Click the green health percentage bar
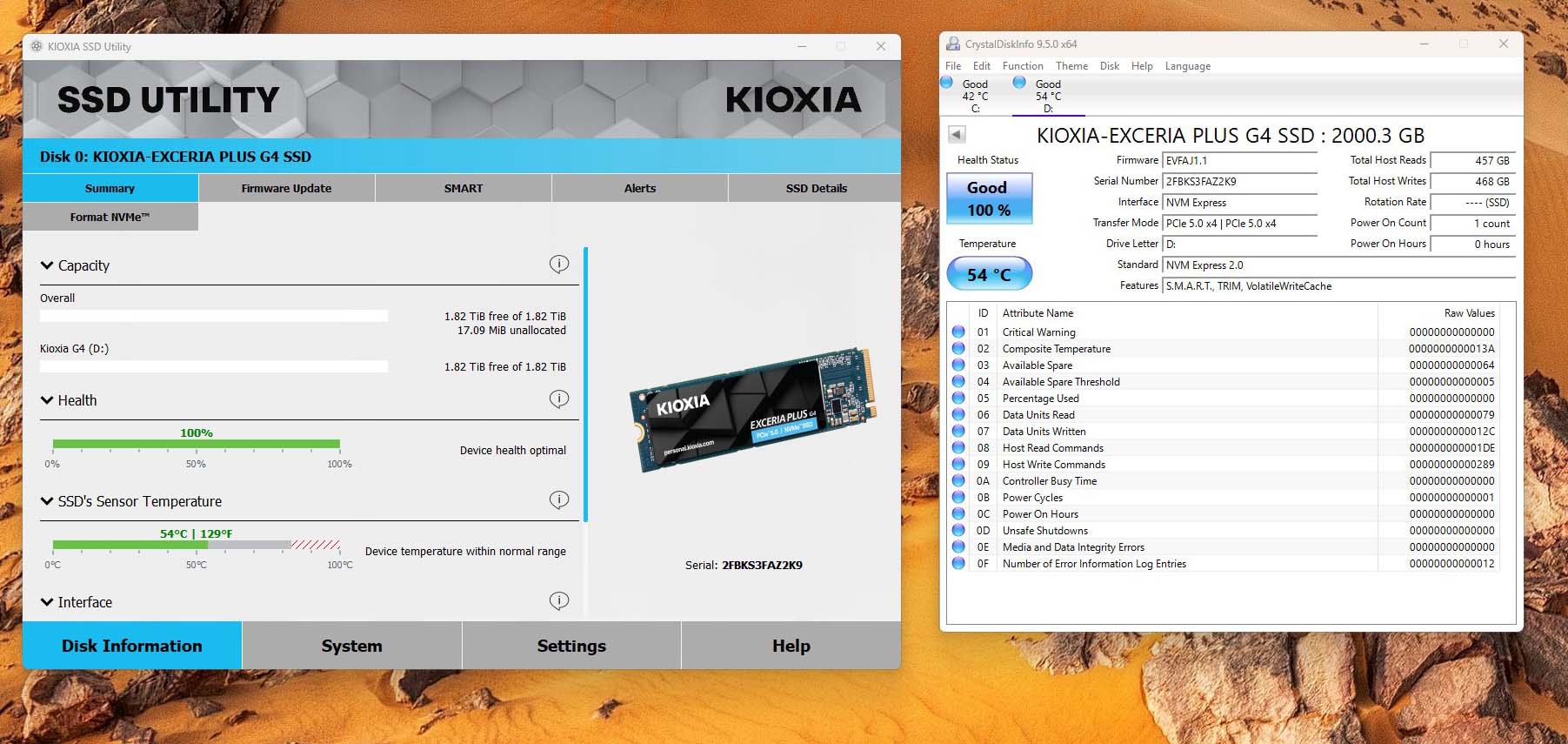 click(197, 444)
